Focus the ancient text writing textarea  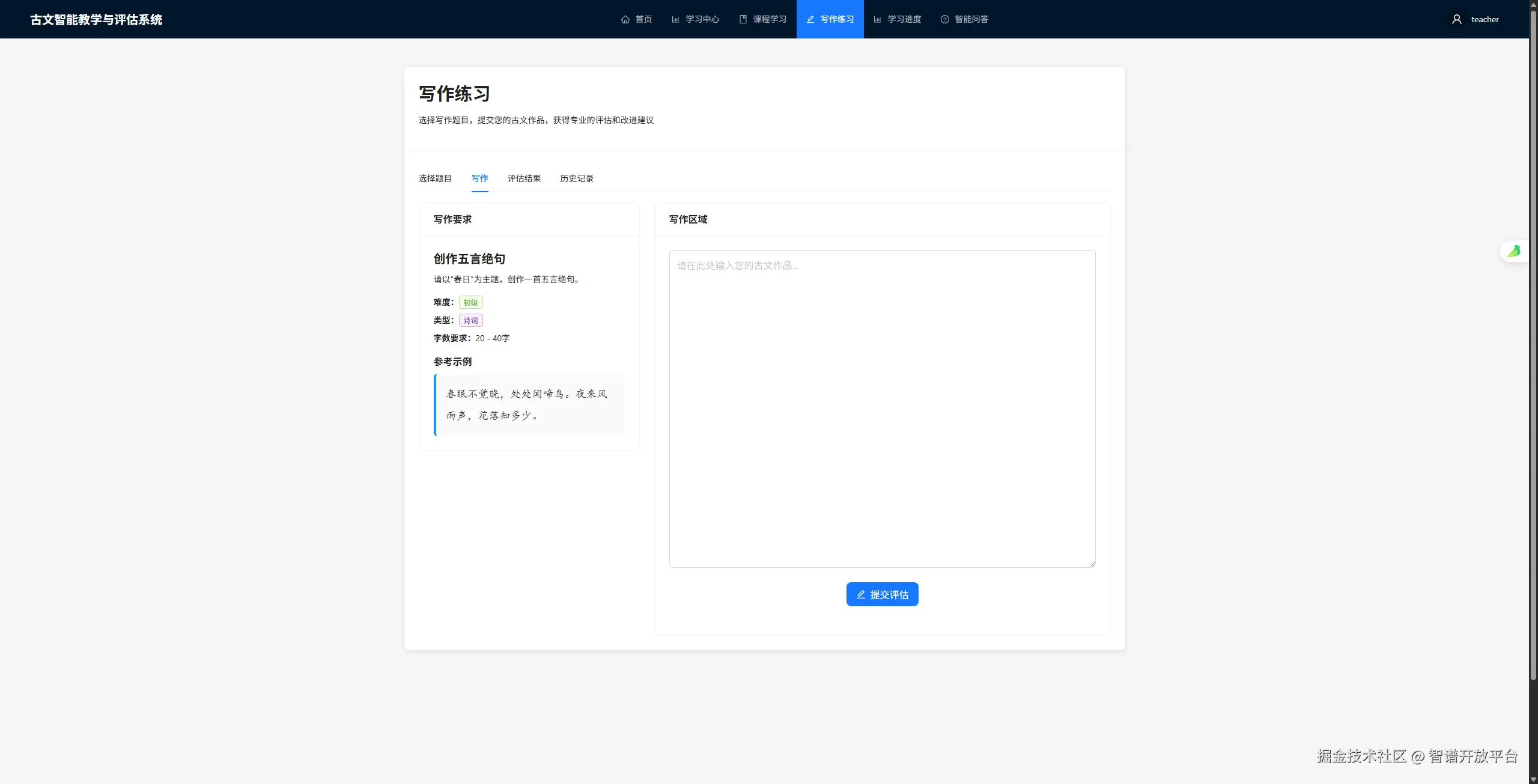[x=881, y=409]
